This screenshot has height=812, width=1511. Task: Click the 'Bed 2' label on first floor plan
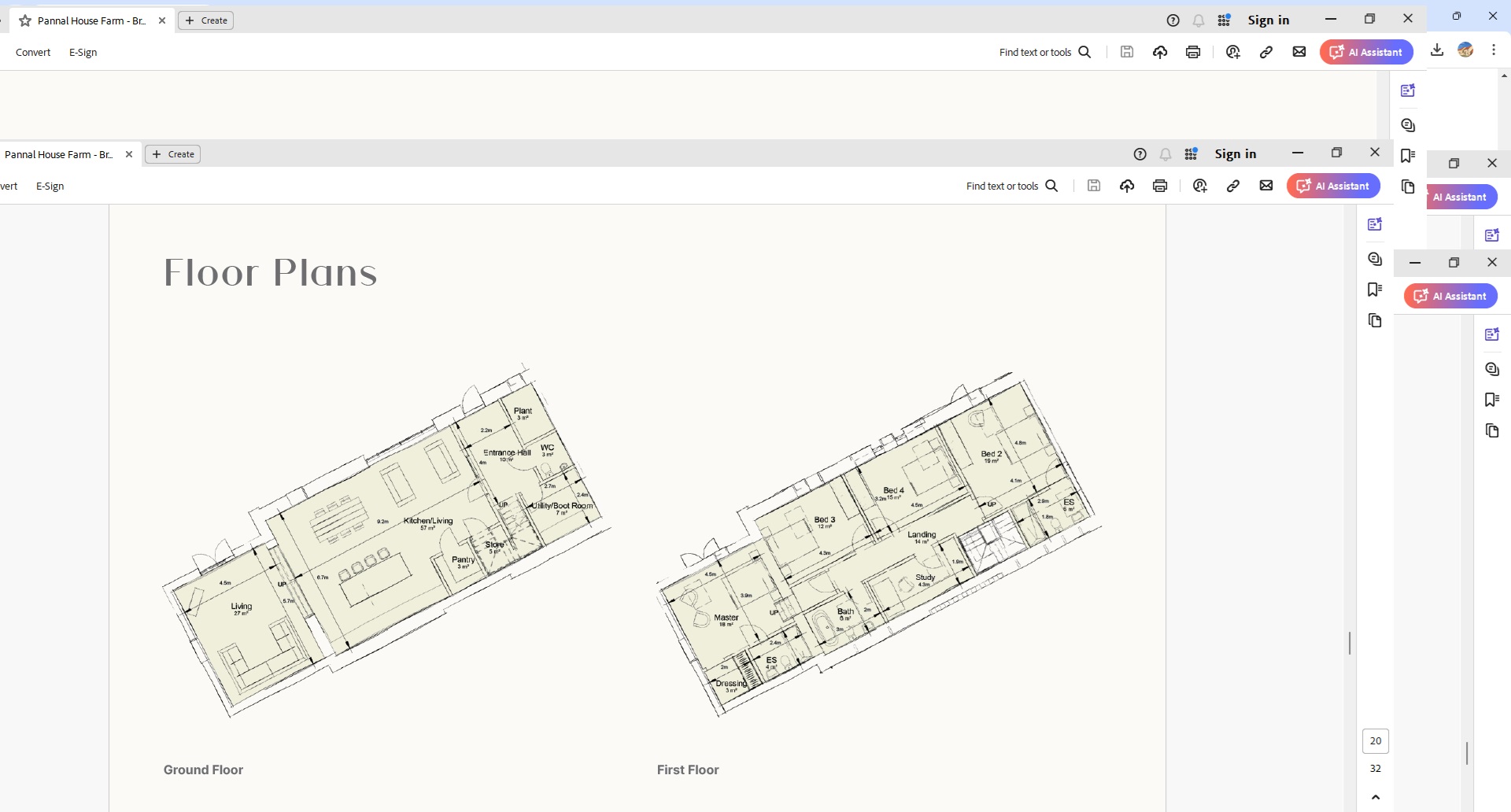(992, 454)
